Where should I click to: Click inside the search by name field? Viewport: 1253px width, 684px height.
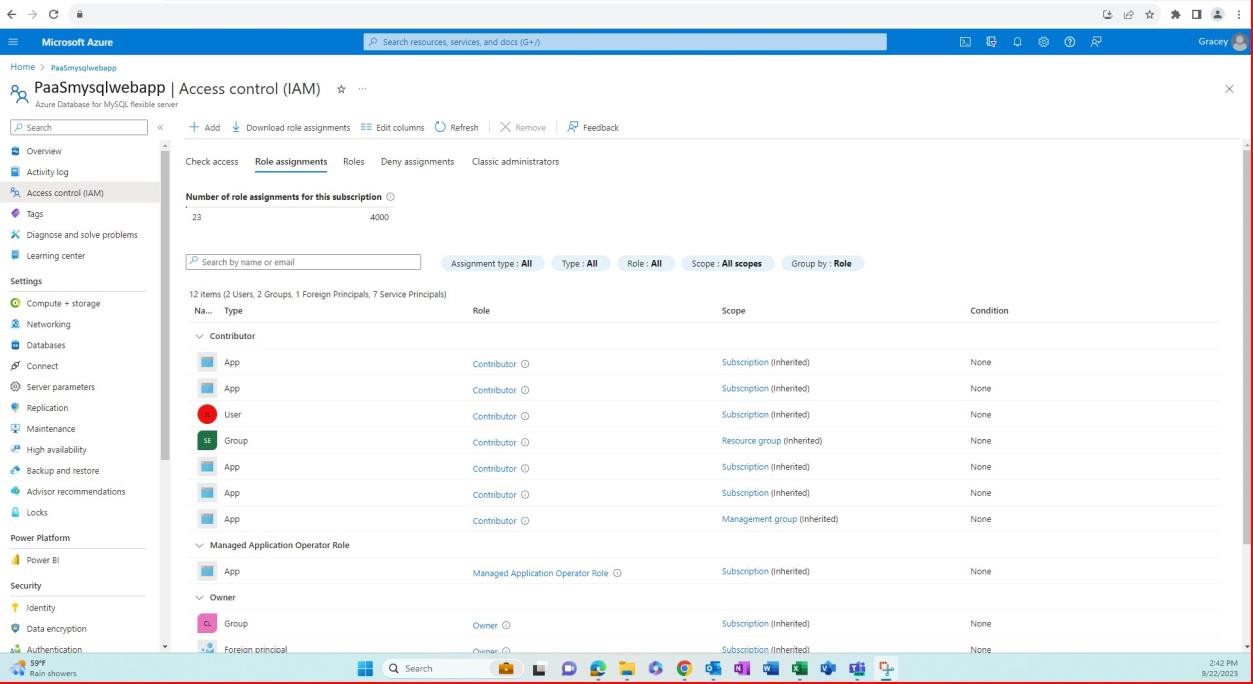(x=303, y=261)
